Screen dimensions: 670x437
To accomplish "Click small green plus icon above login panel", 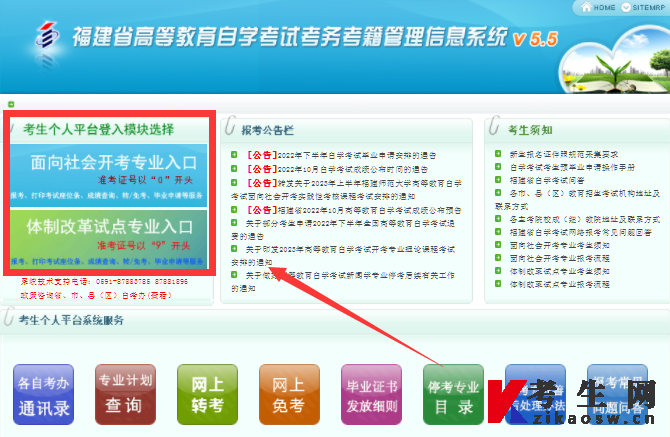I will (x=12, y=104).
